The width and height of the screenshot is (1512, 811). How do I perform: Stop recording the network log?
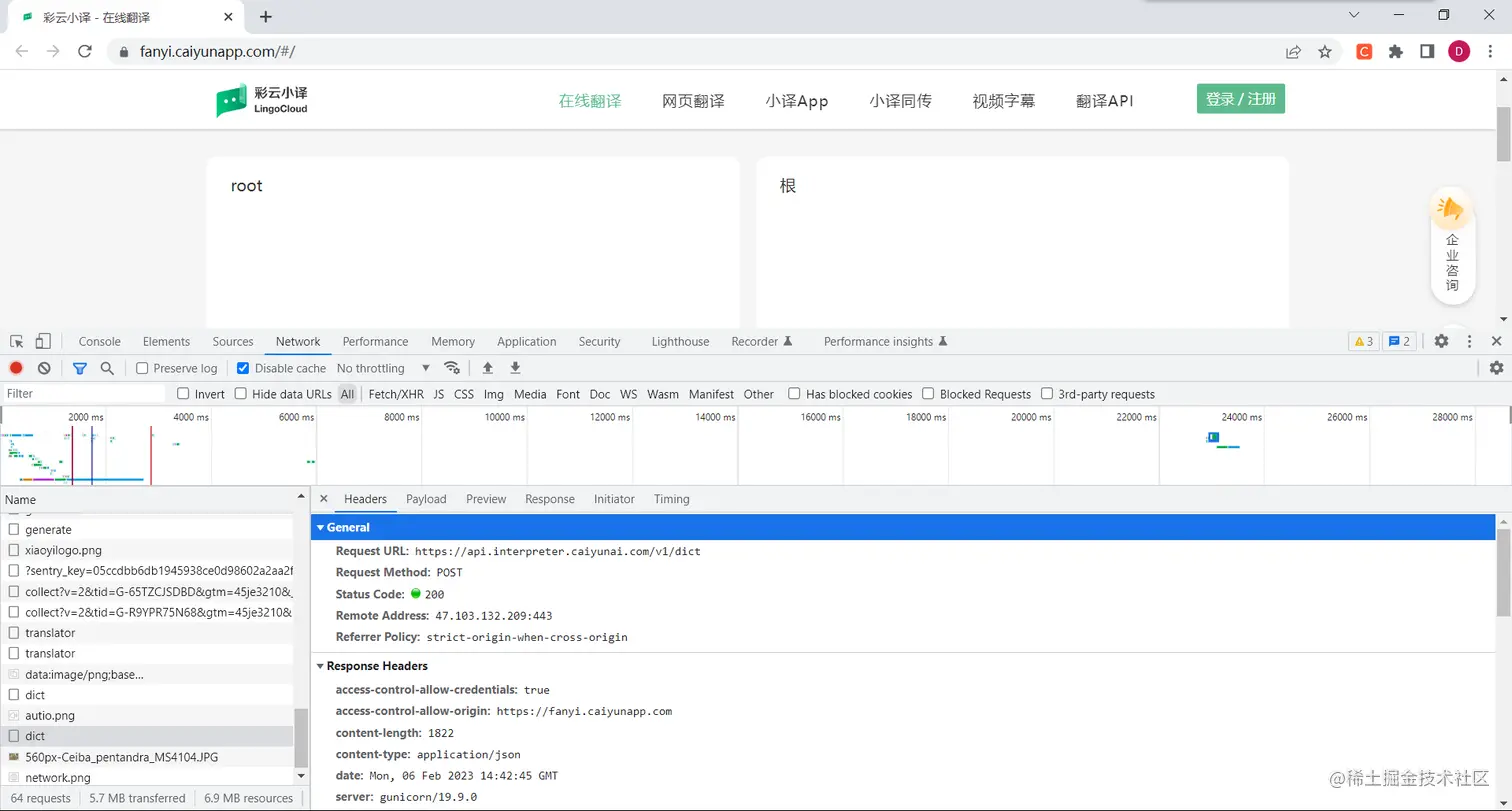click(16, 368)
